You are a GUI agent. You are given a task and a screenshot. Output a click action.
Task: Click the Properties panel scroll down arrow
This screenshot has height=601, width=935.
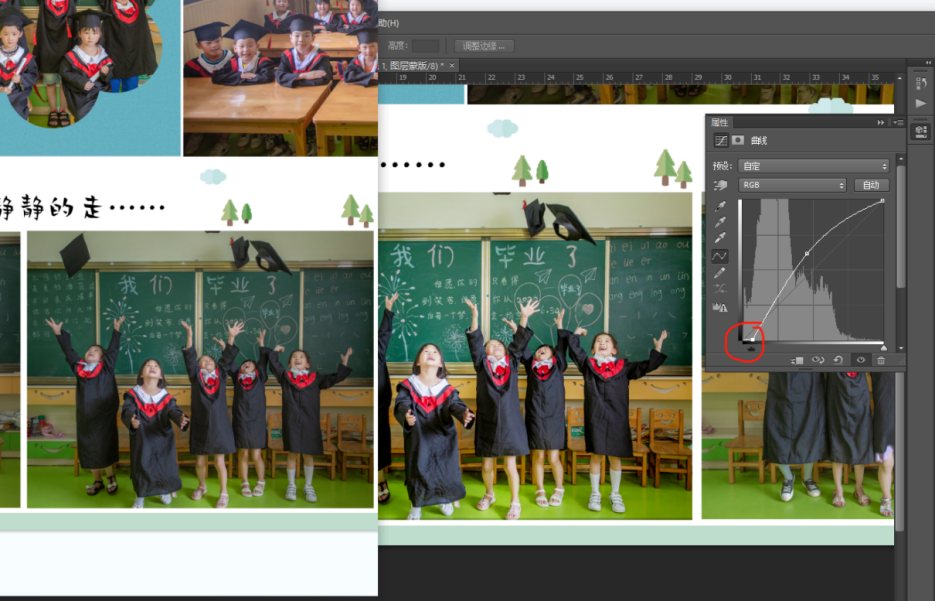(x=900, y=348)
